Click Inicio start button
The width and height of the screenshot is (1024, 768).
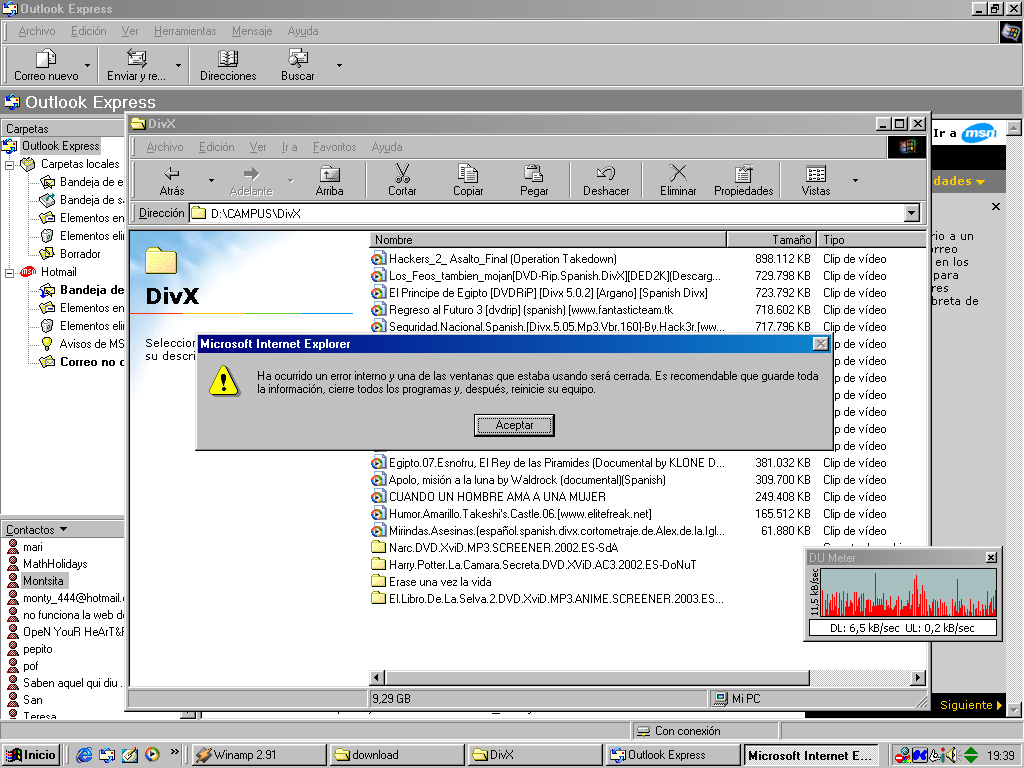tap(31, 755)
